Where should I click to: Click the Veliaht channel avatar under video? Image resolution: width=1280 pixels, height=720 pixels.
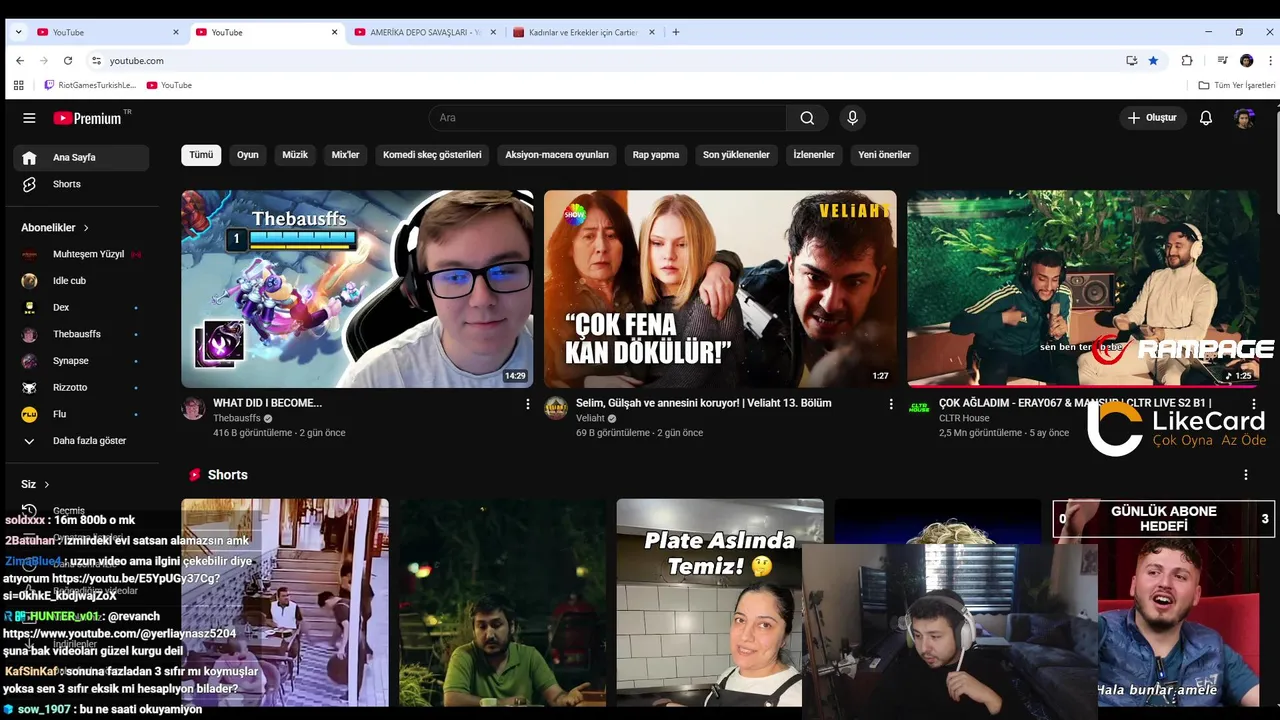tap(556, 408)
